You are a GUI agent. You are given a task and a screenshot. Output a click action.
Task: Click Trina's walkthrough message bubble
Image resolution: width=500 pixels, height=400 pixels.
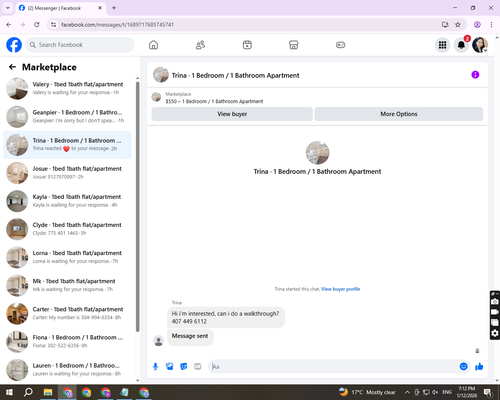tap(226, 317)
